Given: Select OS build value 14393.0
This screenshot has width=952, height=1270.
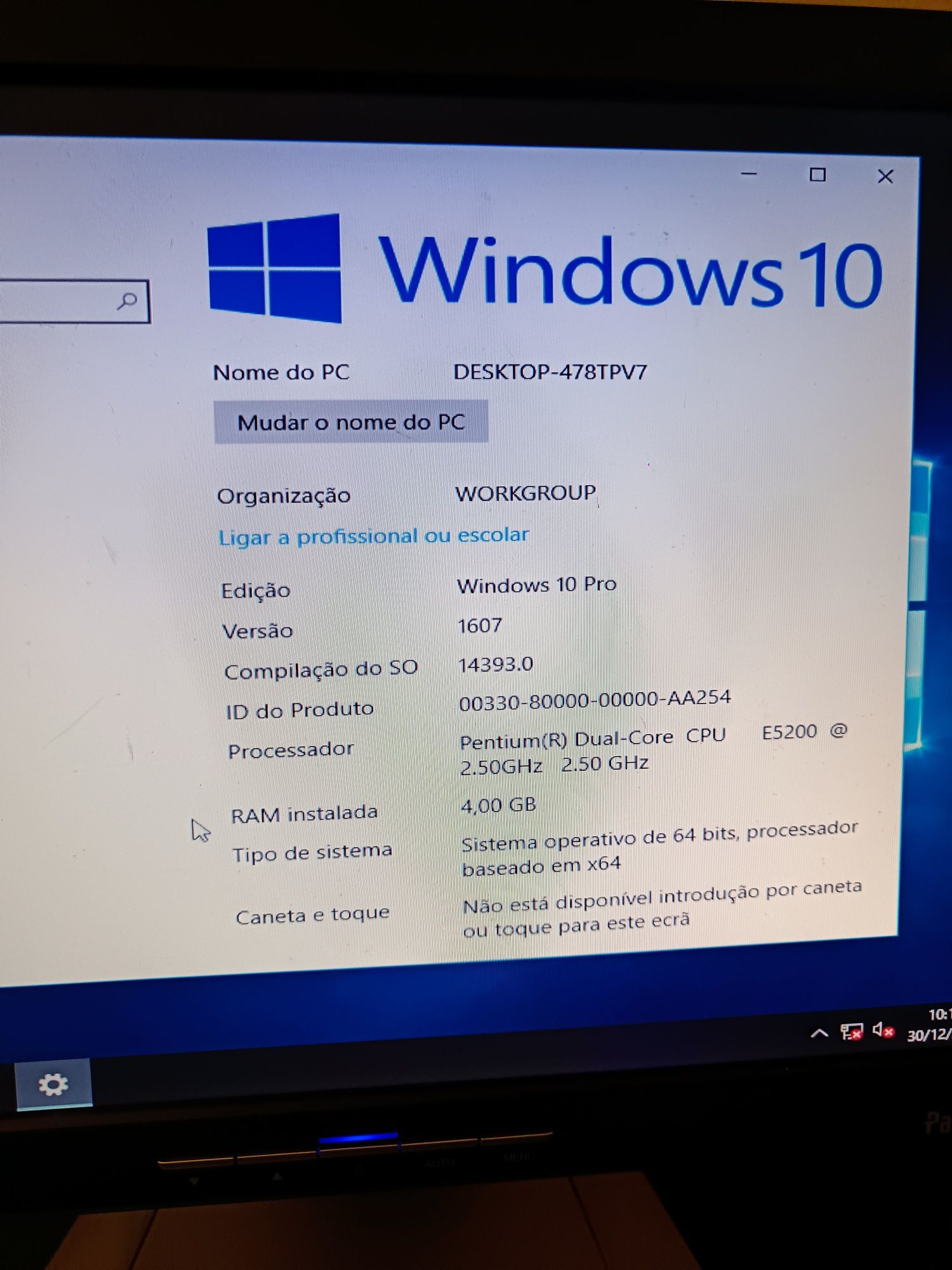Looking at the screenshot, I should pos(496,664).
